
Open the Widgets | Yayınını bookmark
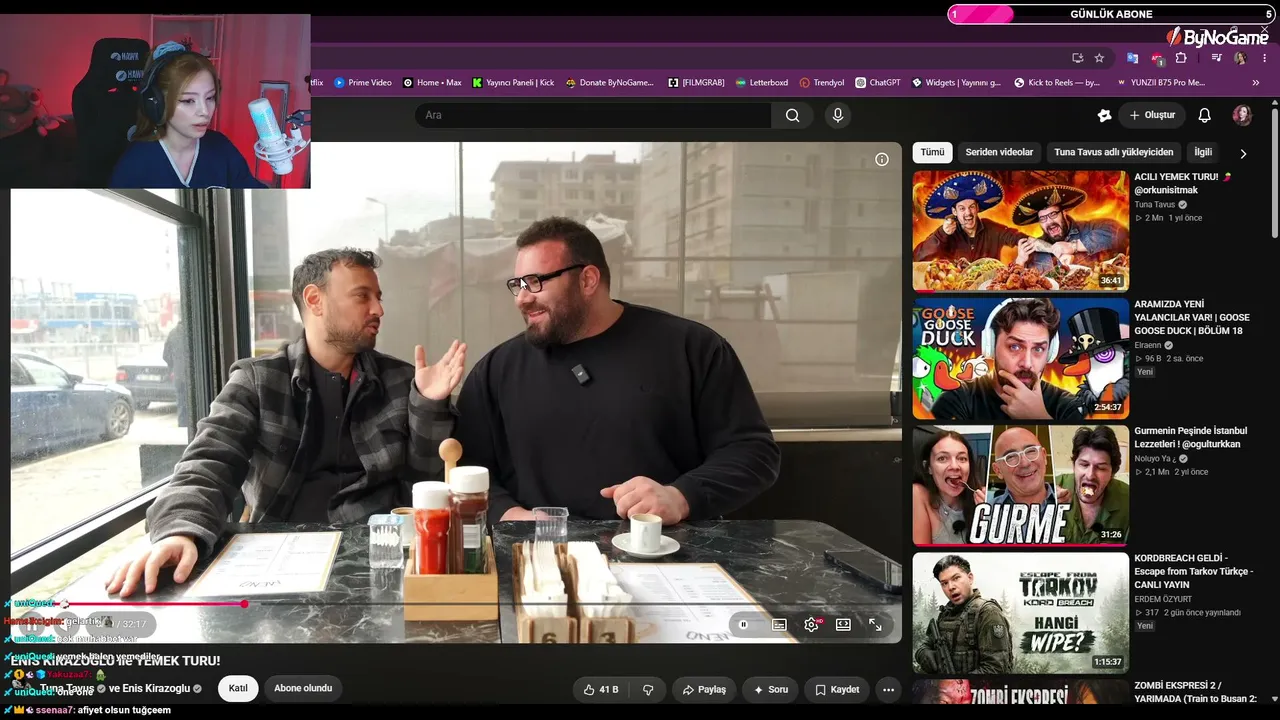click(956, 83)
